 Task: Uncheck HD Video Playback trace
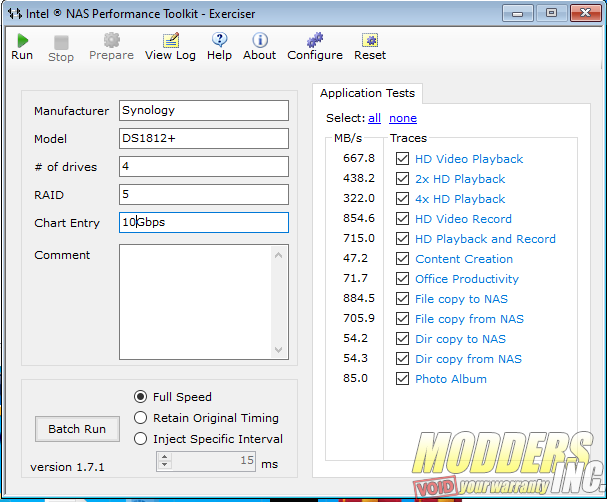[x=402, y=159]
